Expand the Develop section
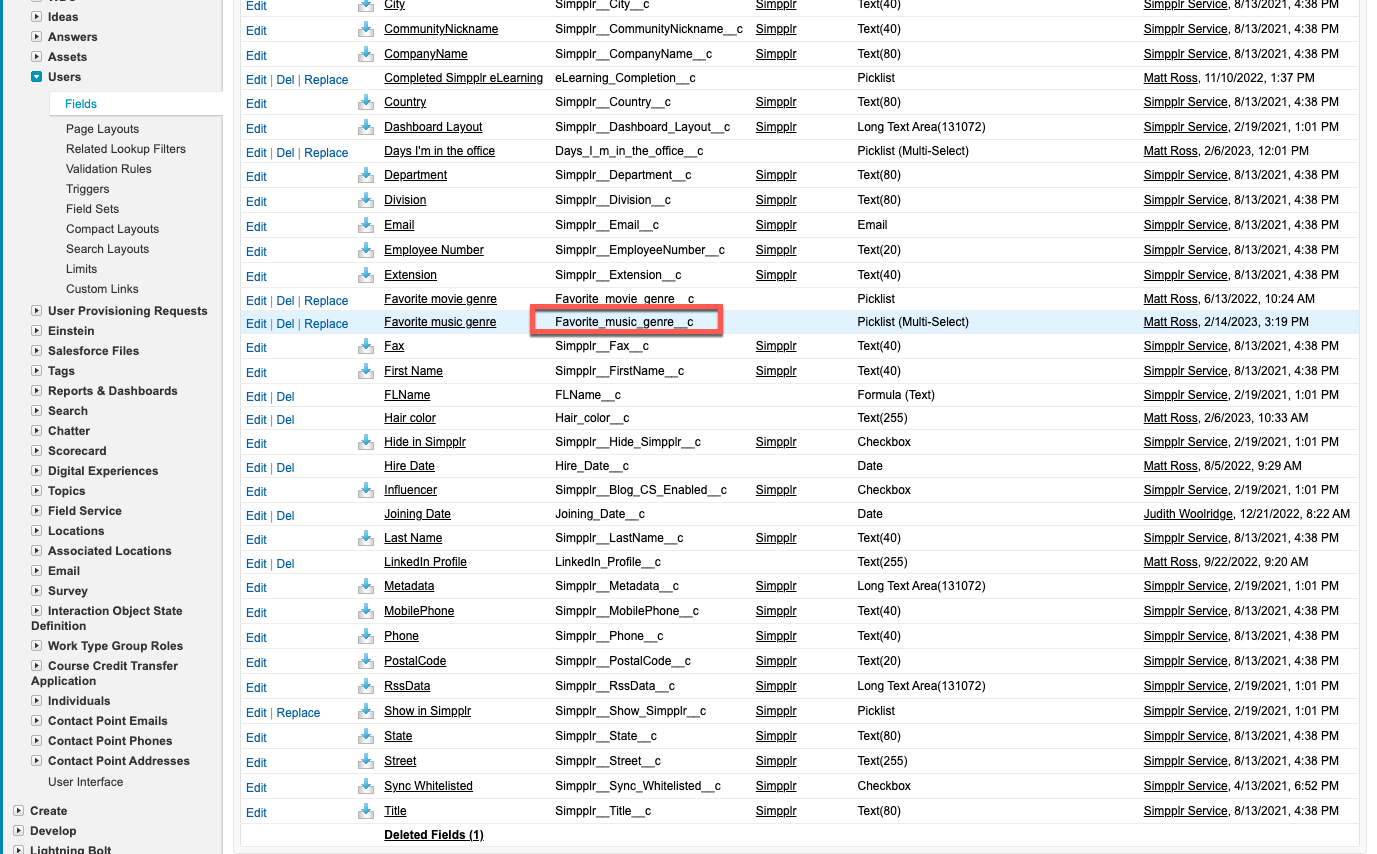Viewport: 1377px width, 854px height. pyautogui.click(x=19, y=831)
